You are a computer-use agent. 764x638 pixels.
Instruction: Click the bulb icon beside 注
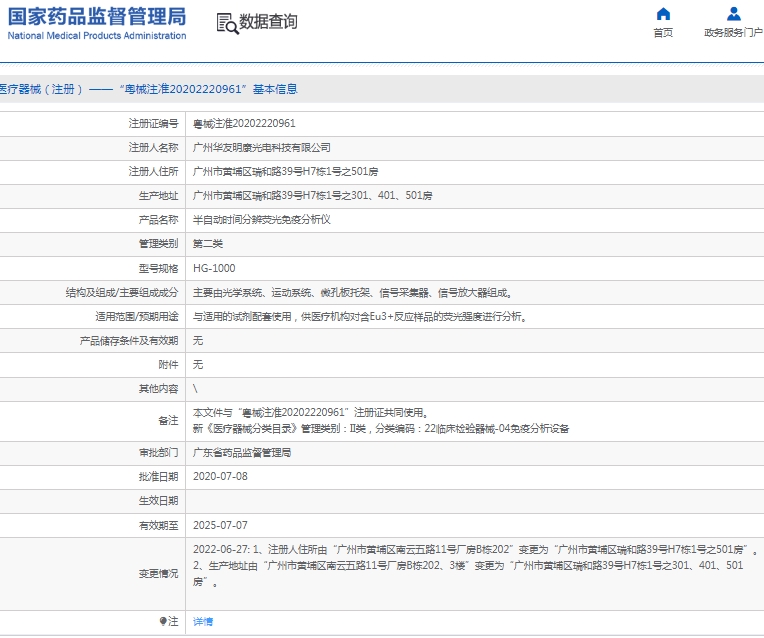pos(163,621)
